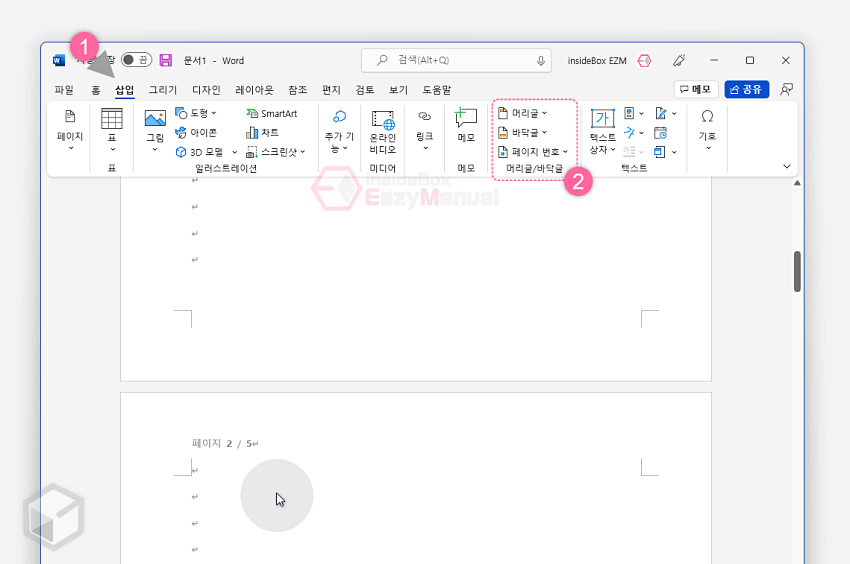850x564 pixels.
Task: Switch to the 검토 tab
Action: (365, 90)
